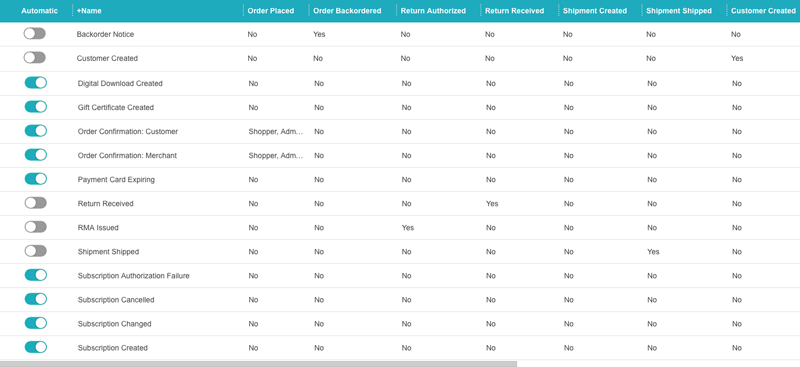Select Subscription Cancelled name cell

[x=116, y=300]
